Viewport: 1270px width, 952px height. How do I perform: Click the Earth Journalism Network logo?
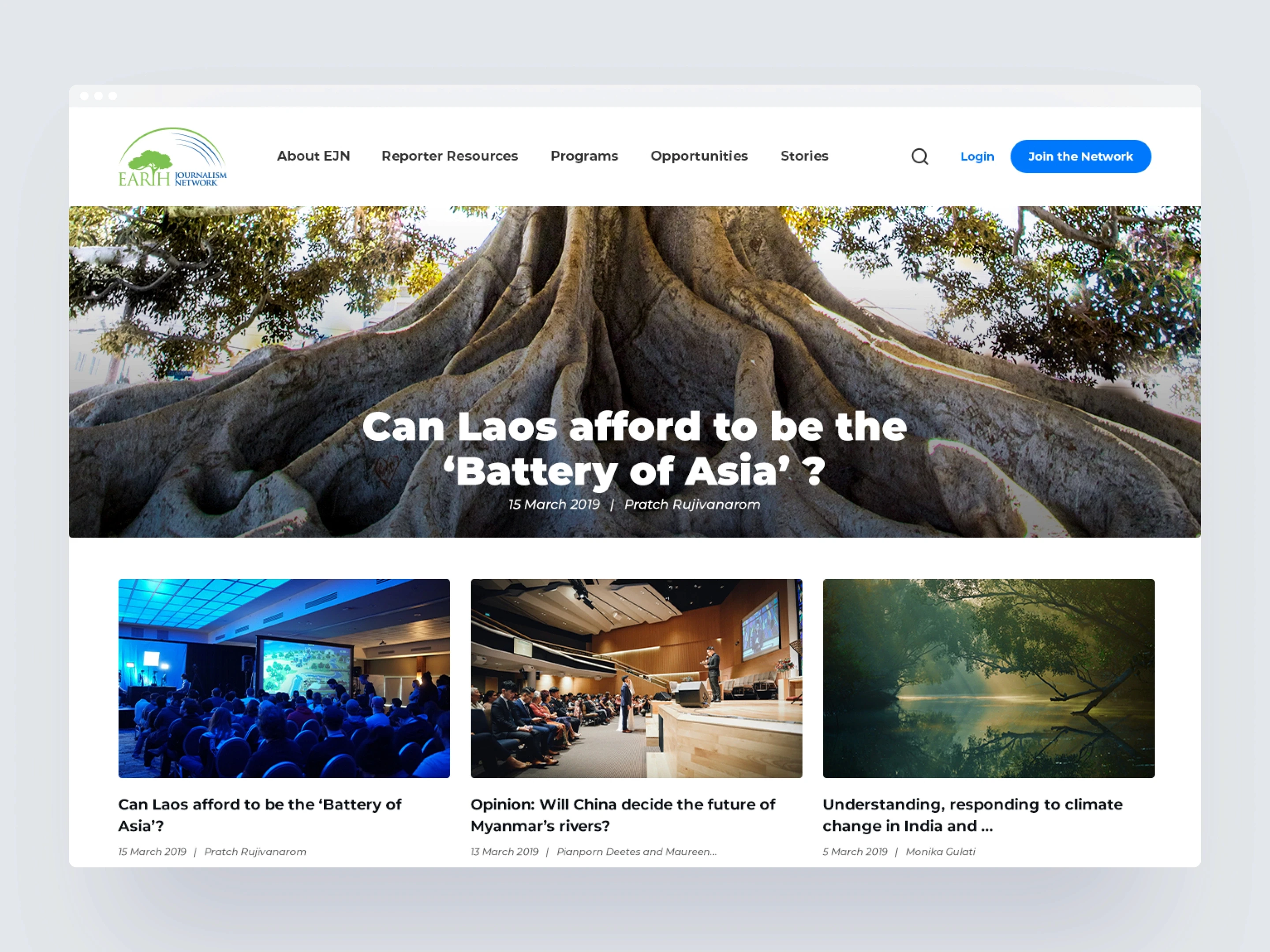pos(172,156)
